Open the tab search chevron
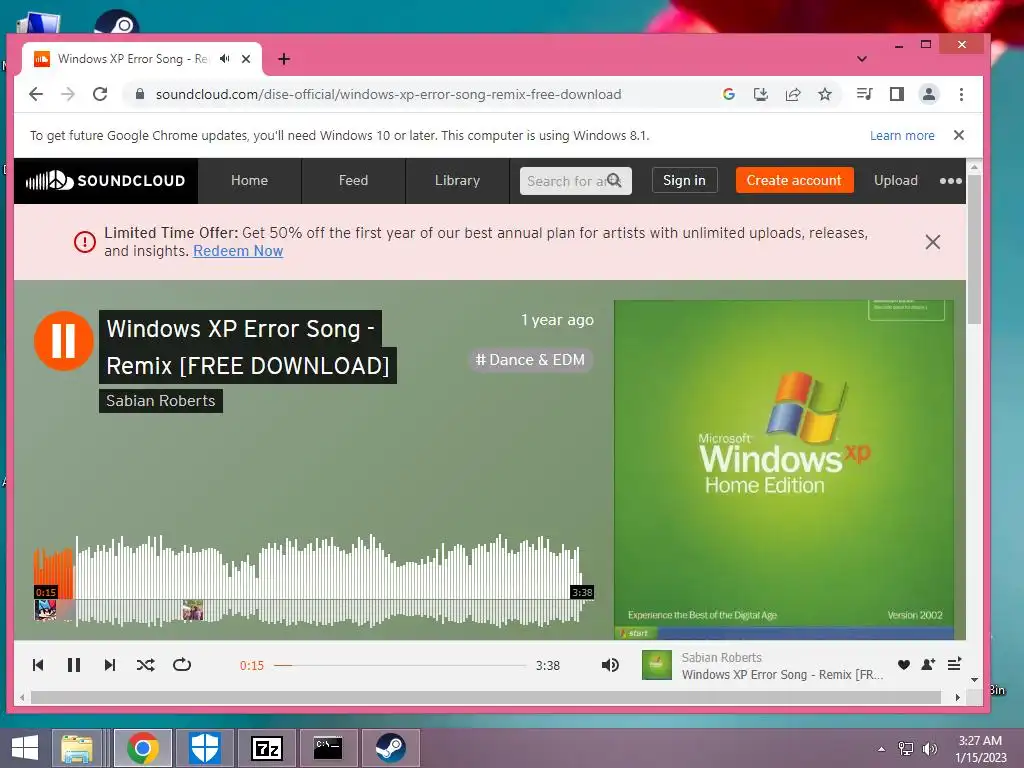Image resolution: width=1024 pixels, height=768 pixels. [x=861, y=59]
